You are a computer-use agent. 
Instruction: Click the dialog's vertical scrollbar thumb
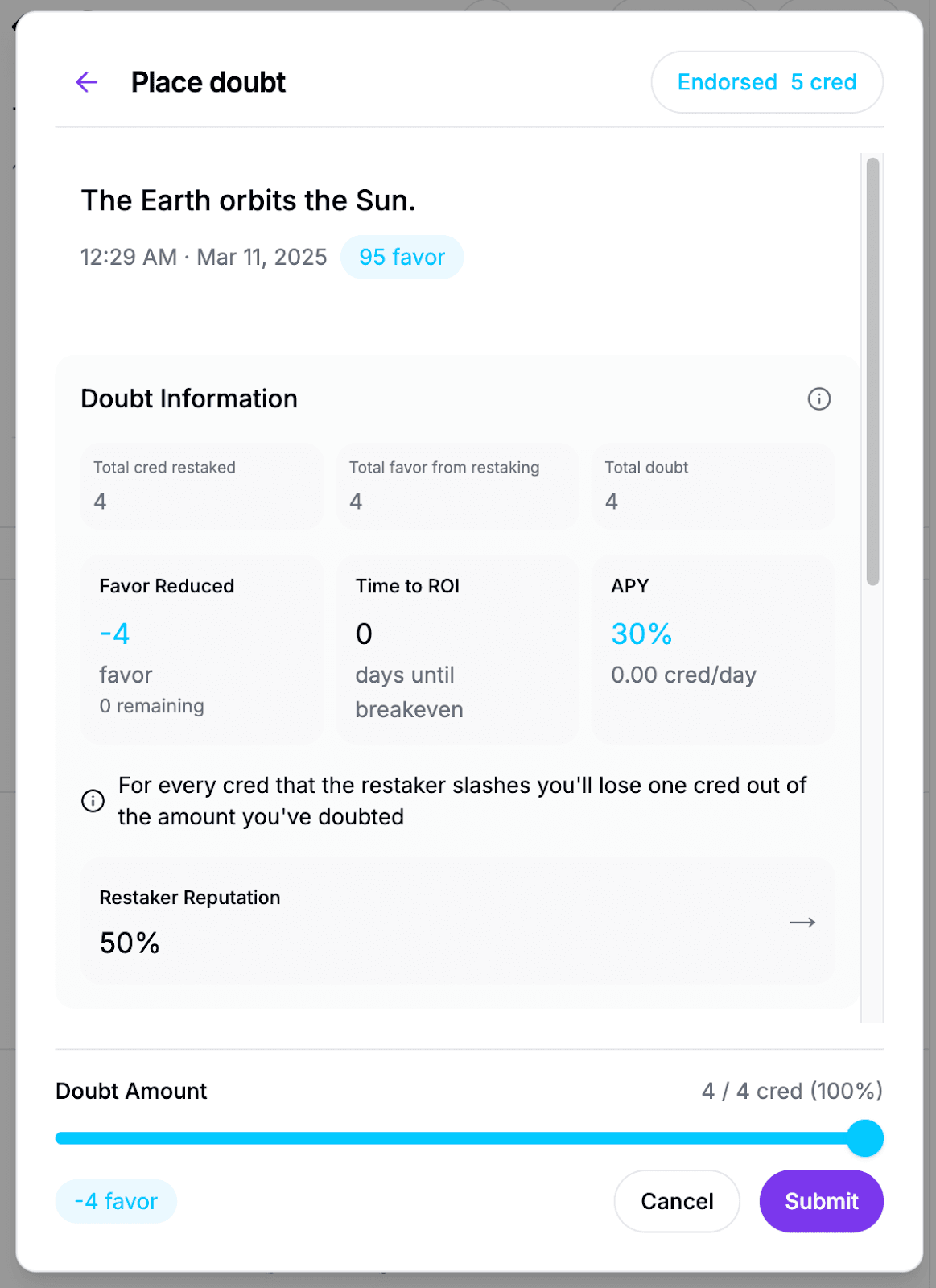pyautogui.click(x=872, y=371)
